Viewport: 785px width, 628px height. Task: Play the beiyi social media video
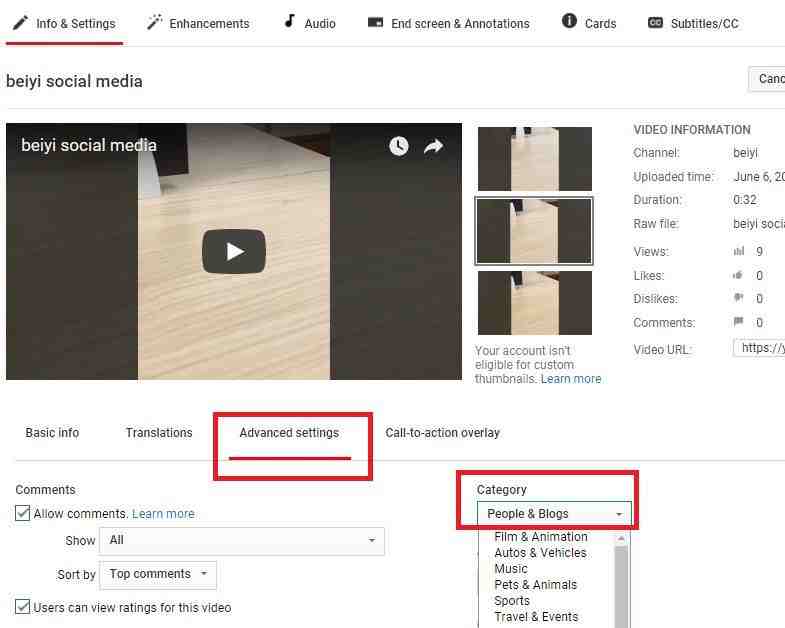pos(234,251)
